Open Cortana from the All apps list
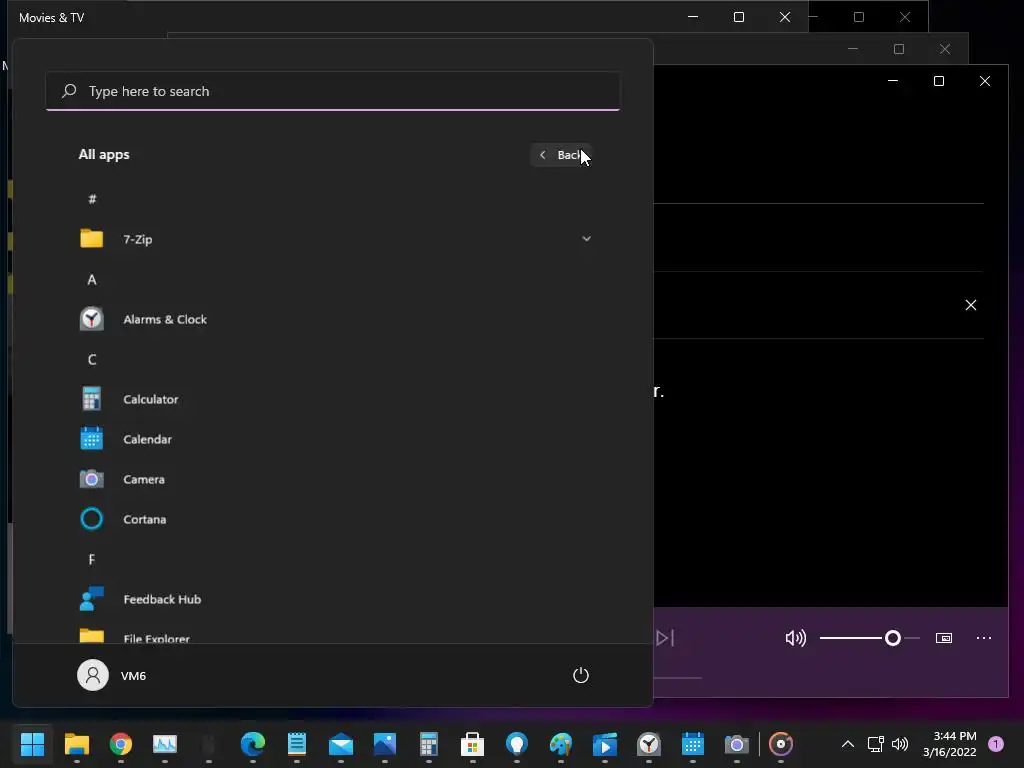Screen dimensions: 1024x768 [333, 519]
